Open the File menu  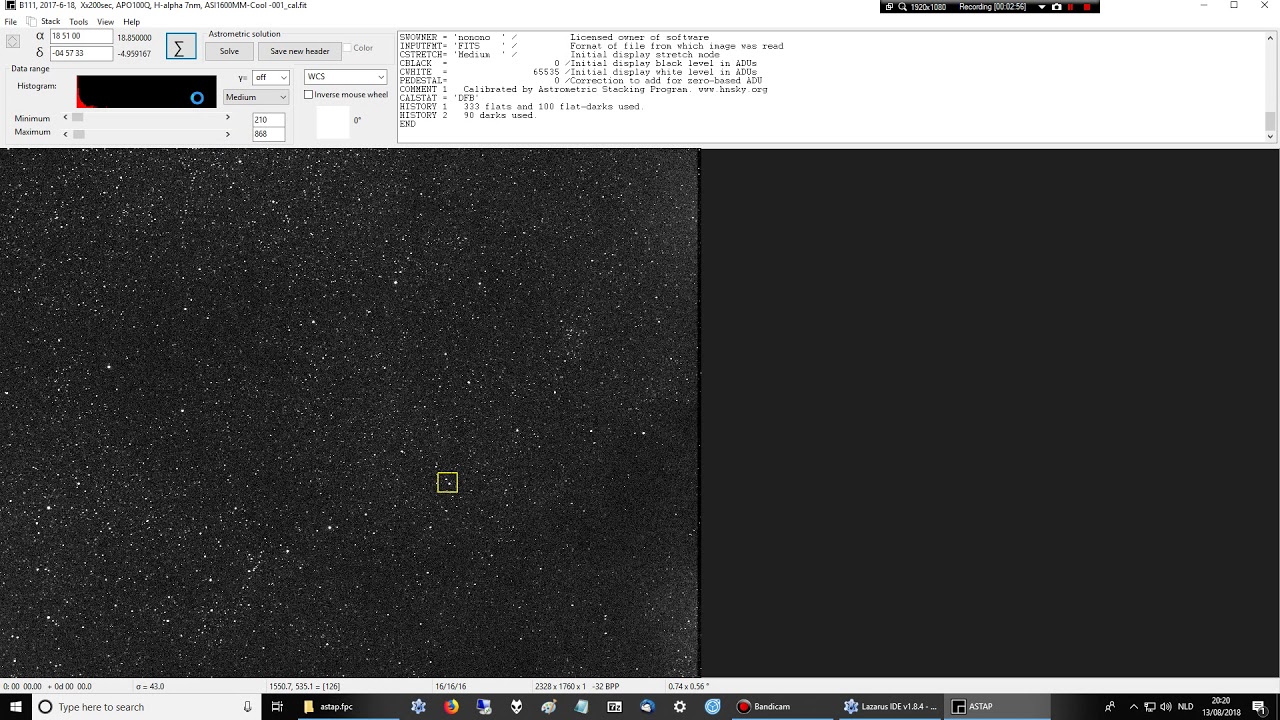point(11,22)
